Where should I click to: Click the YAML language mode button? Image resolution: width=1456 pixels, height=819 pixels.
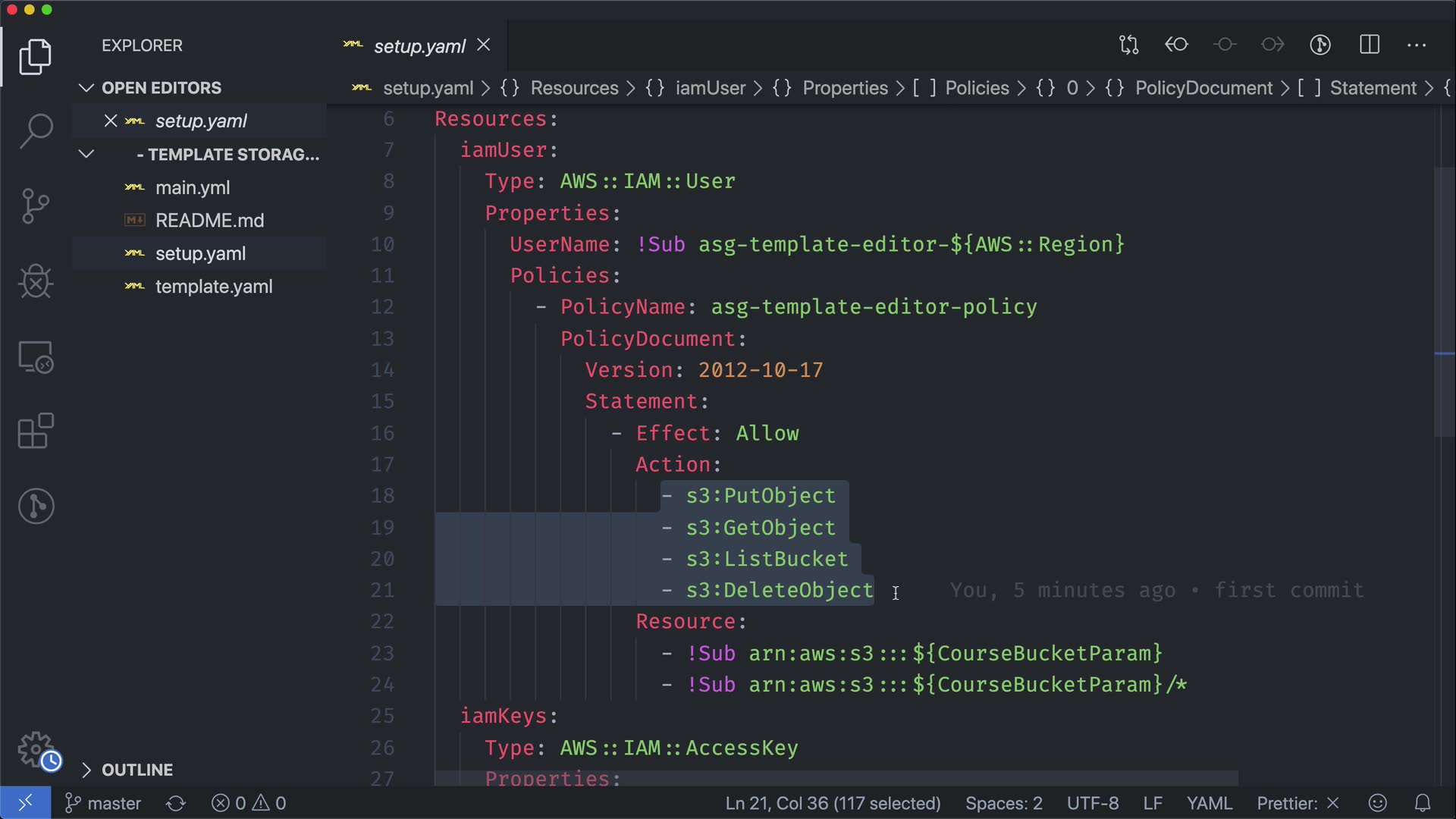[1209, 803]
